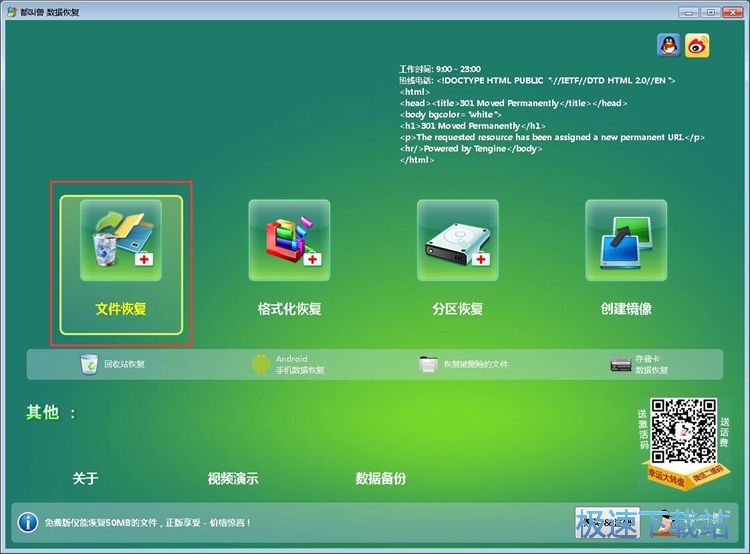Screen dimensions: 750x554
Task: Open the 视频演示 video demo link
Action: click(x=233, y=478)
